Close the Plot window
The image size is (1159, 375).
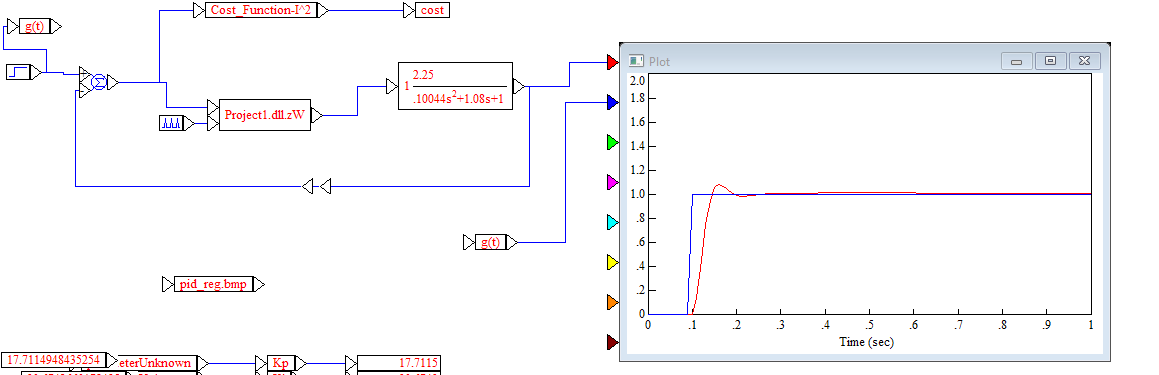(1084, 61)
